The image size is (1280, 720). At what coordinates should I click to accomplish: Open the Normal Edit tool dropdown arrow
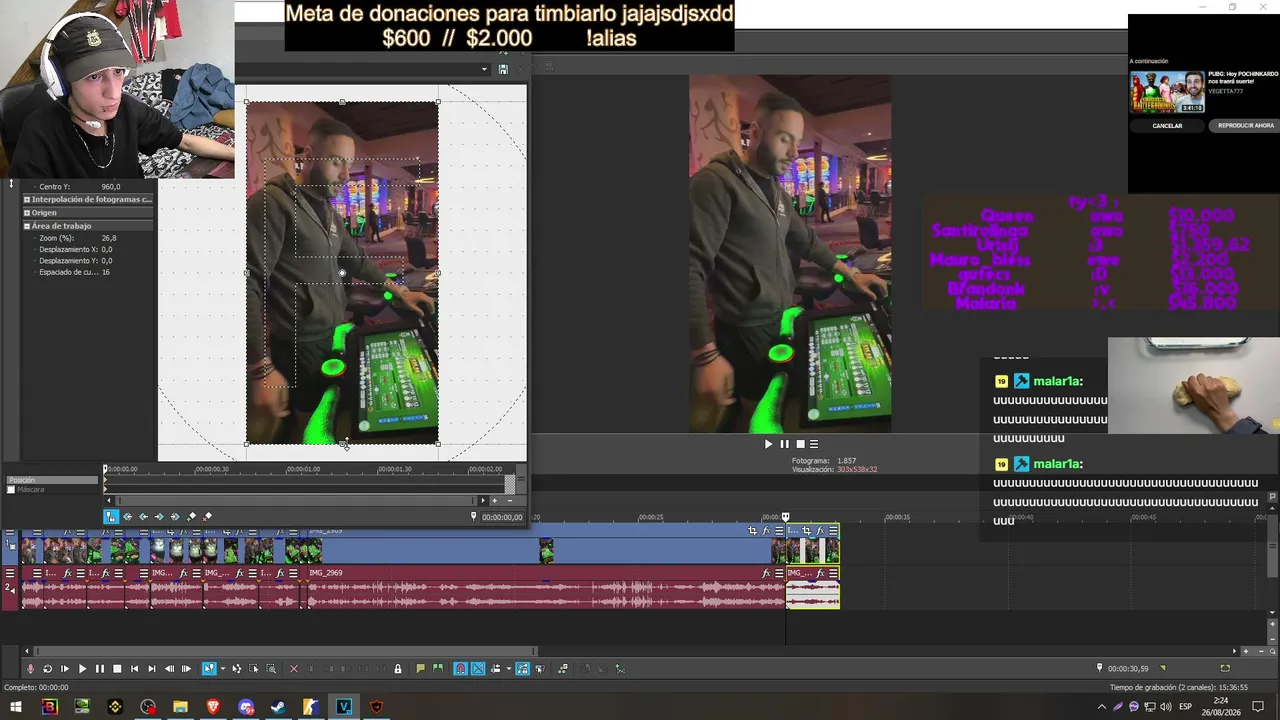coord(221,669)
